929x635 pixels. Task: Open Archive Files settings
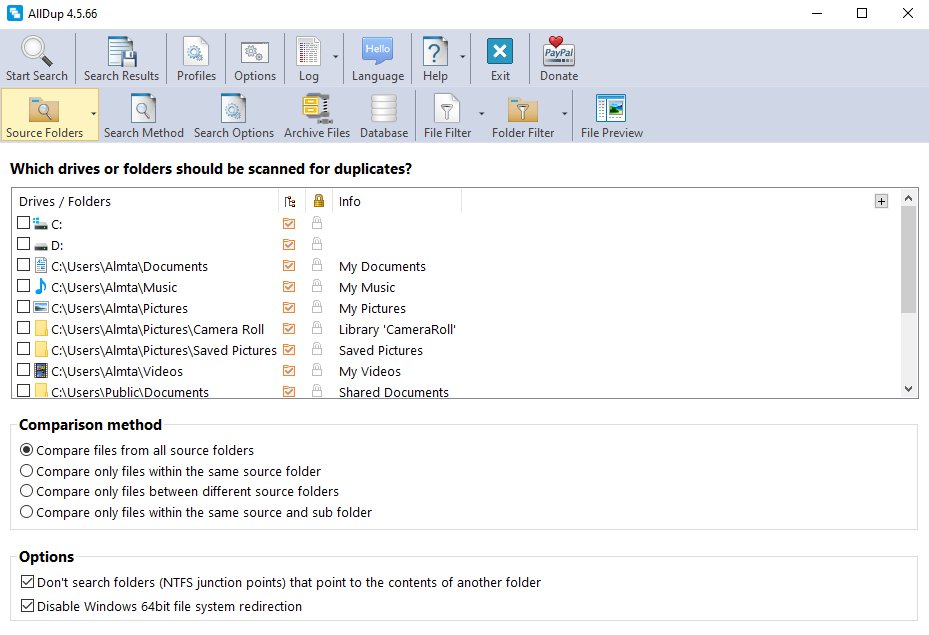(x=317, y=109)
